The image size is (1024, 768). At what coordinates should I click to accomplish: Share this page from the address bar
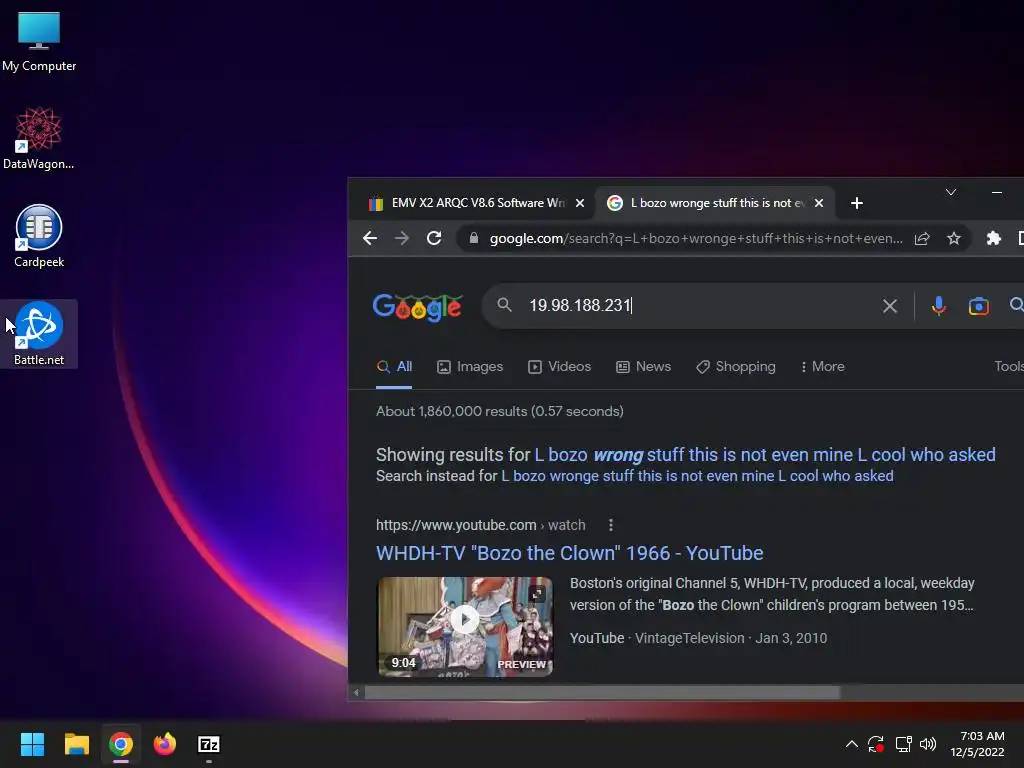921,238
